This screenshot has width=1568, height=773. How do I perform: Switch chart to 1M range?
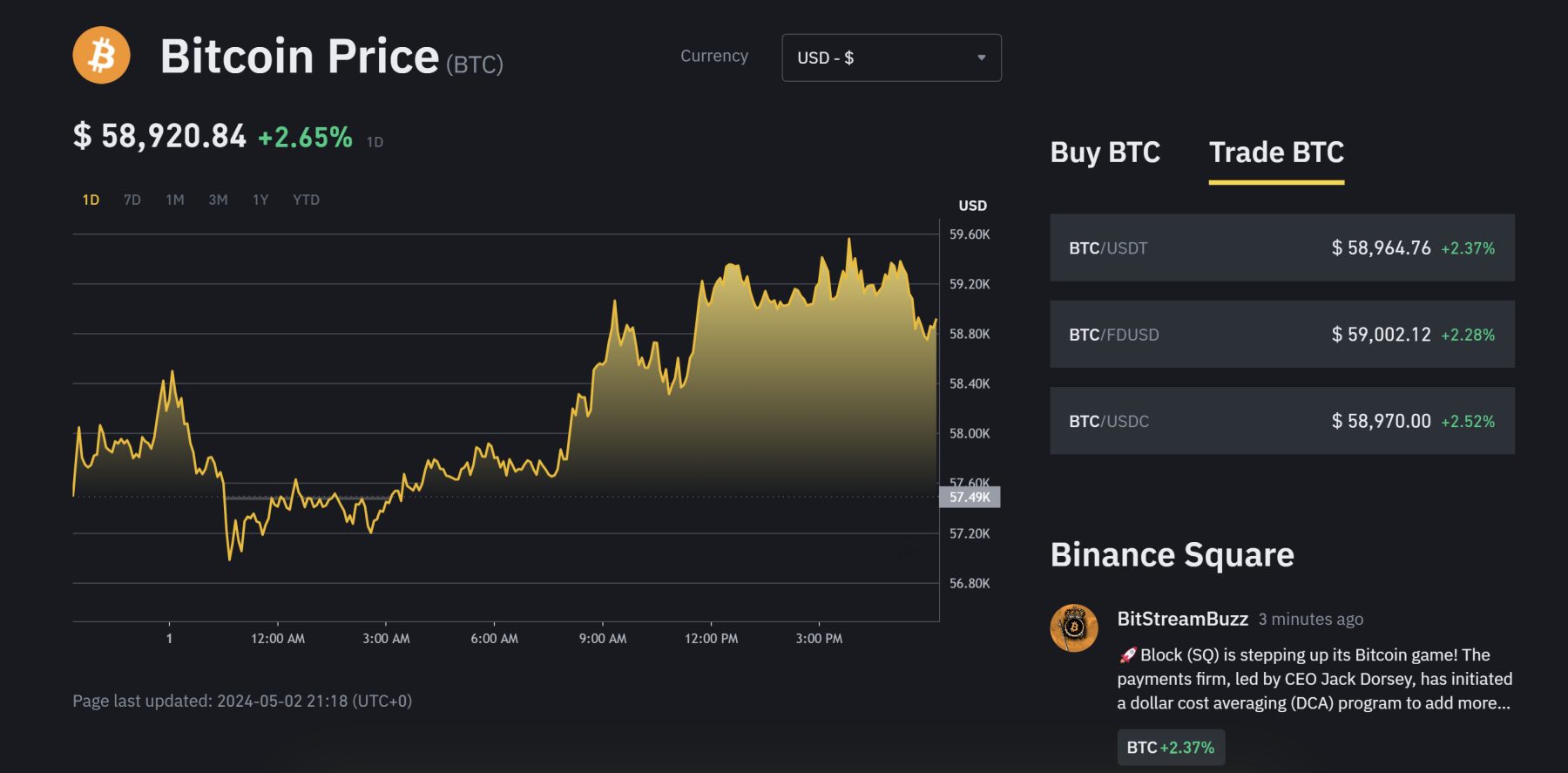tap(175, 200)
